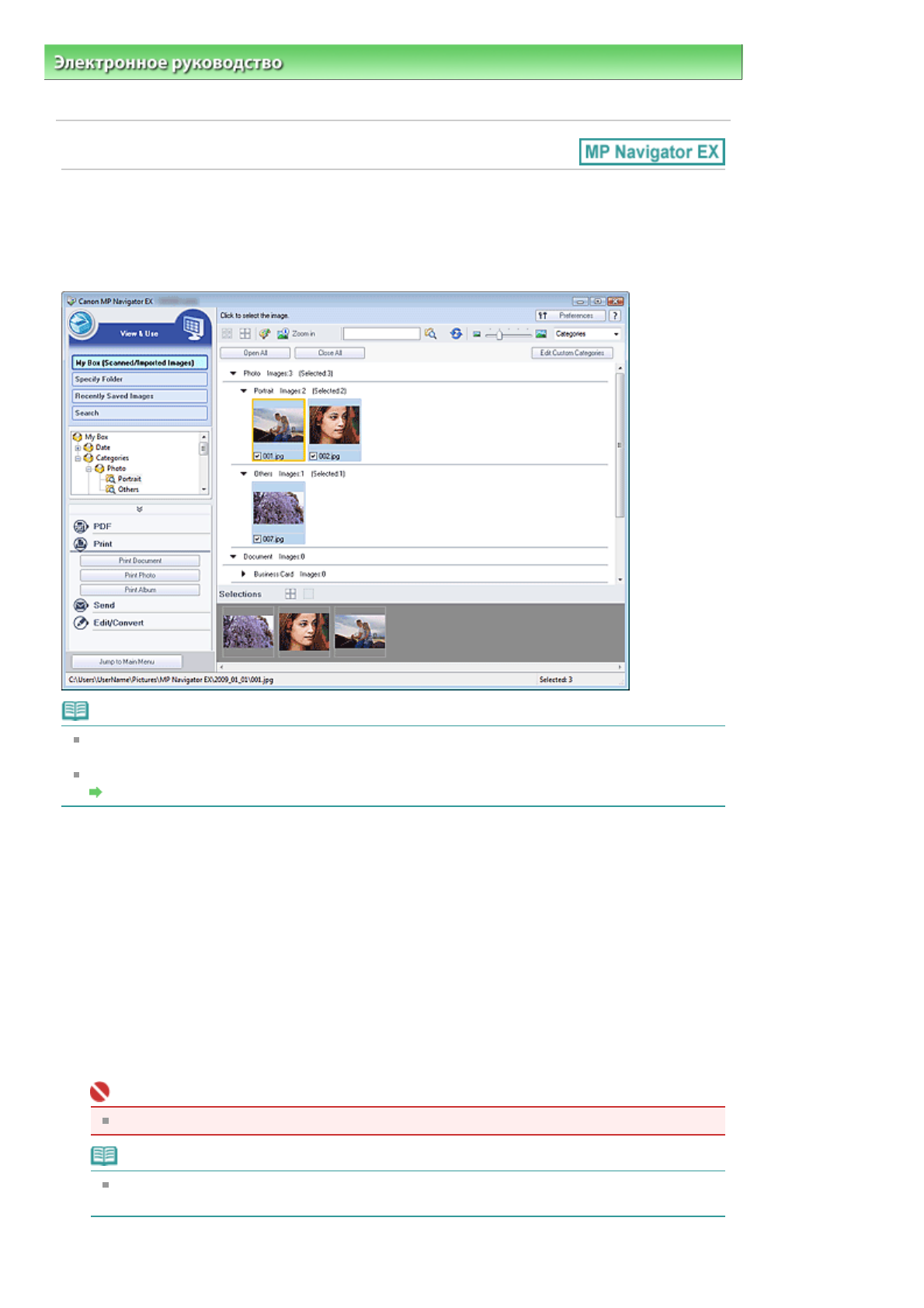This screenshot has width=924, height=1308.
Task: Open the Categories sort dropdown
Action: click(587, 334)
